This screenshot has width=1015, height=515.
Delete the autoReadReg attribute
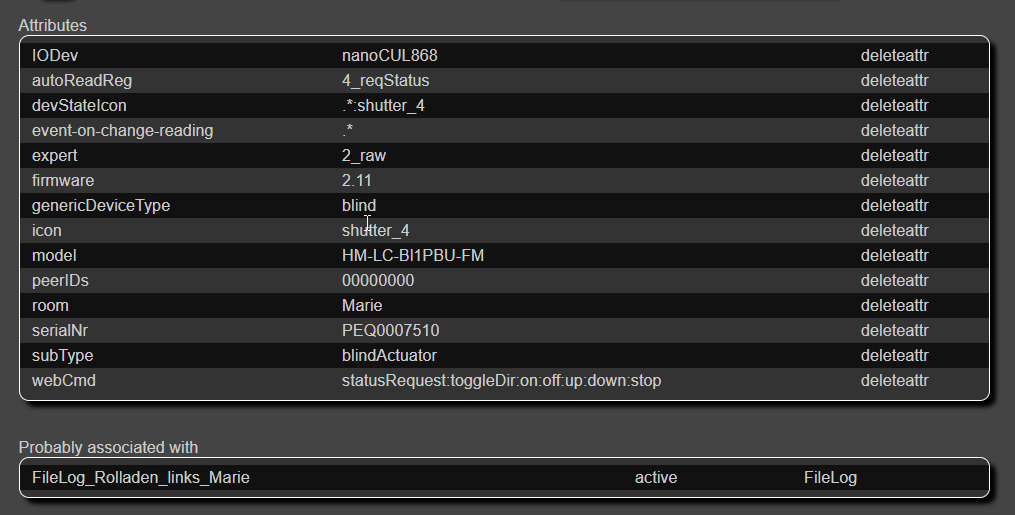(x=895, y=81)
